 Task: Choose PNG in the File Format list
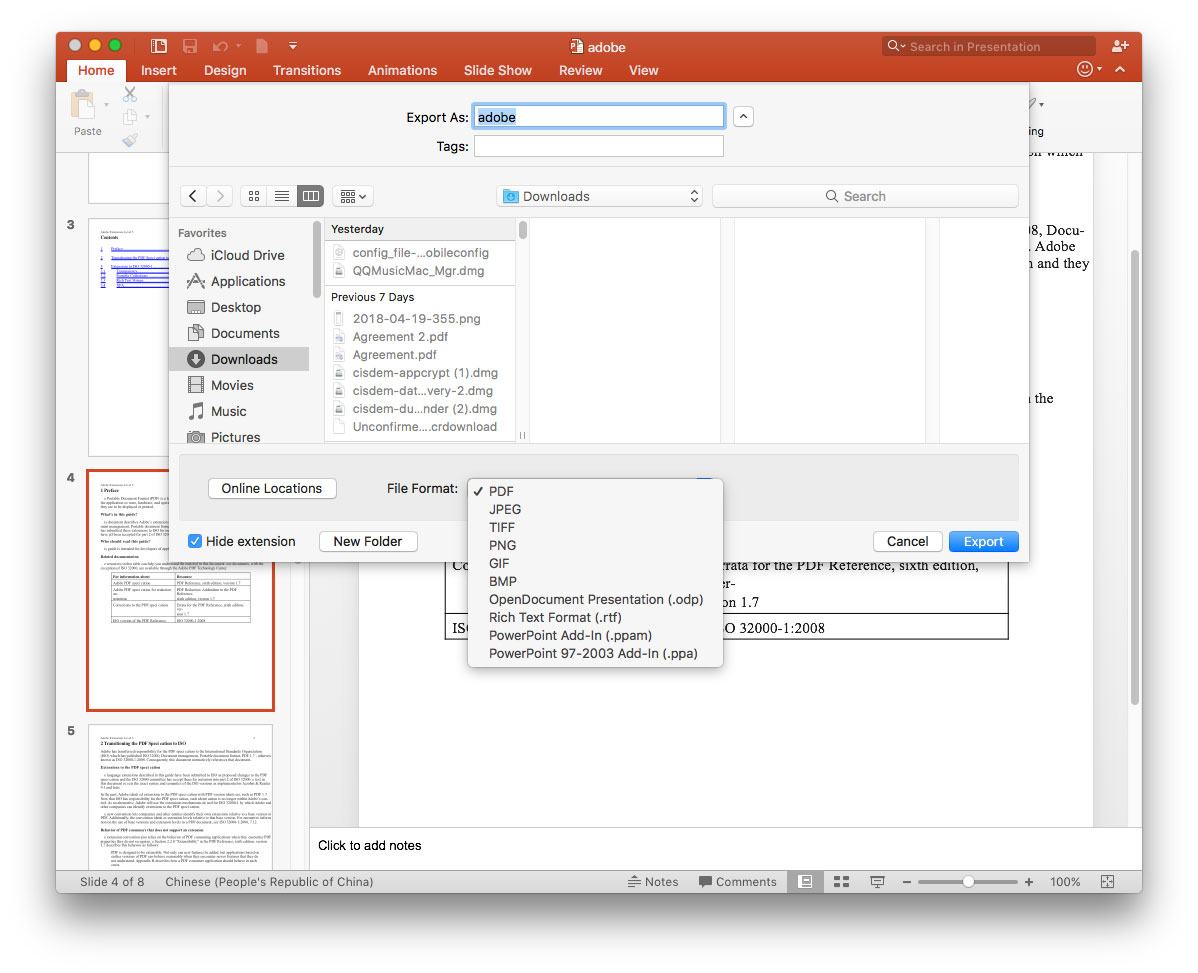point(595,545)
